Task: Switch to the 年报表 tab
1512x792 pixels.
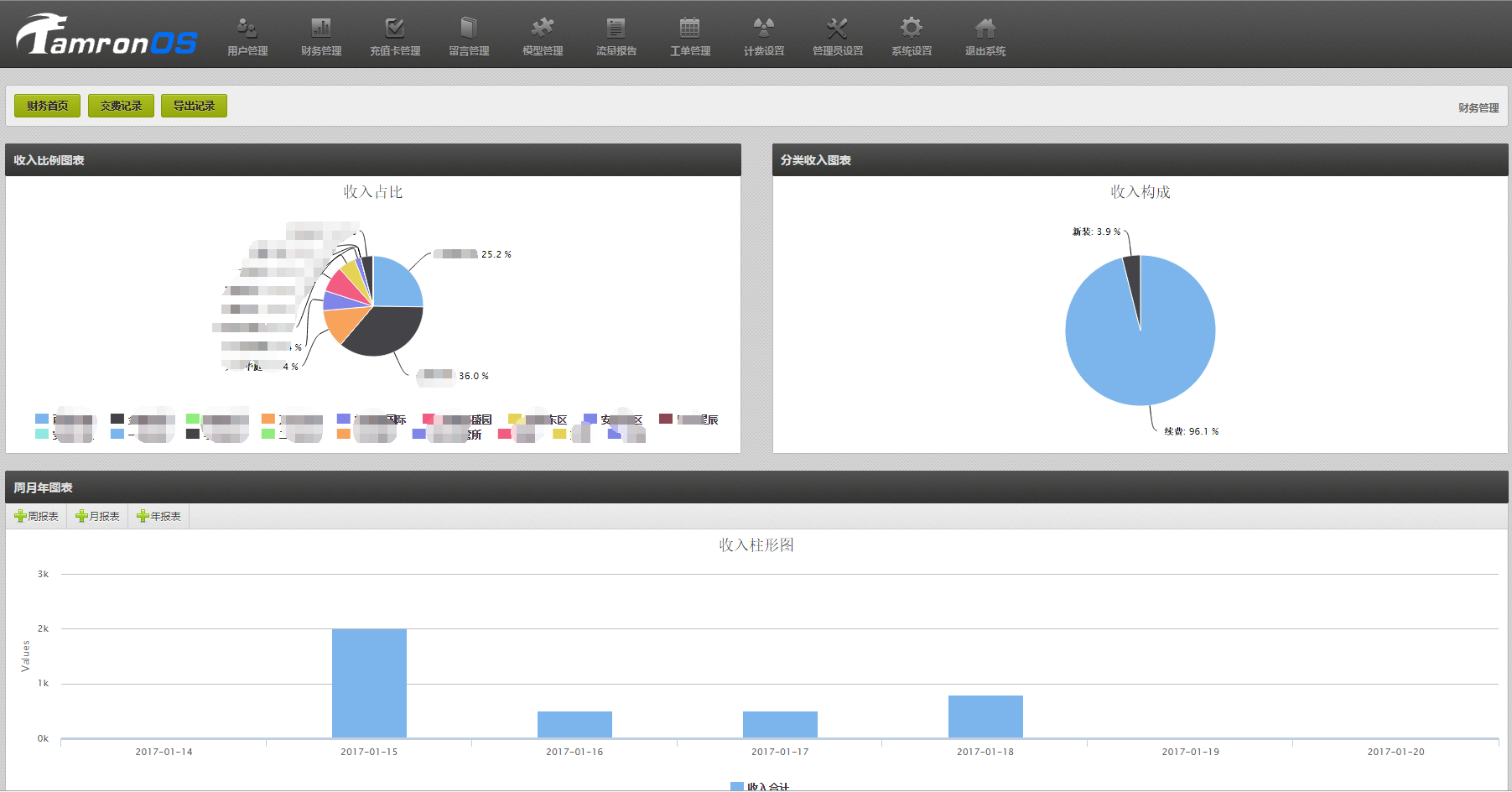Action: 159,516
